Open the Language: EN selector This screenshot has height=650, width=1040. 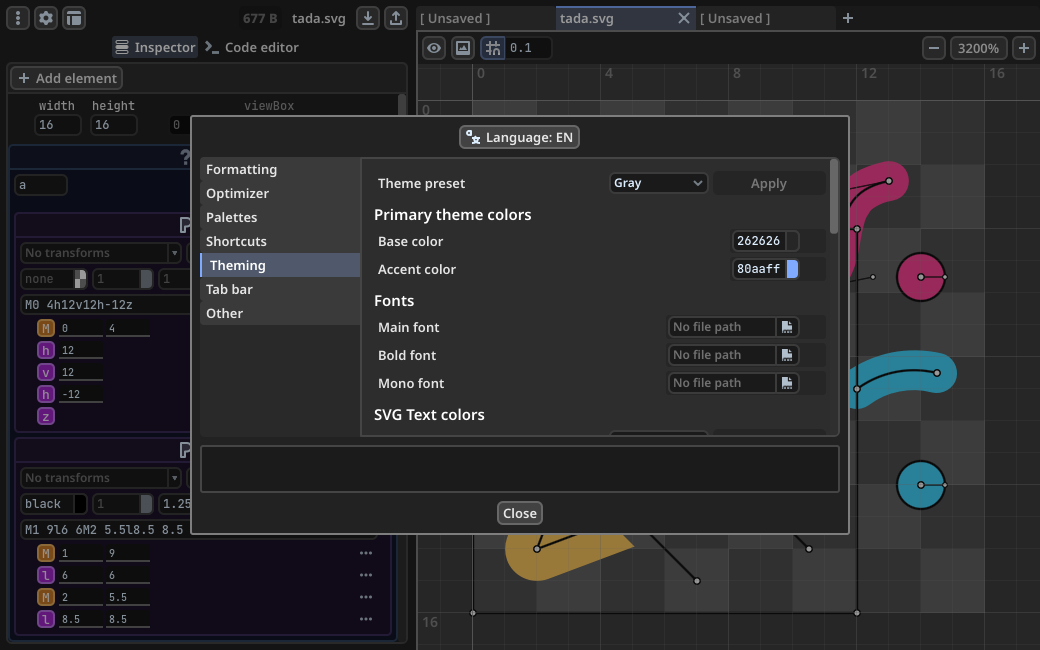click(519, 137)
